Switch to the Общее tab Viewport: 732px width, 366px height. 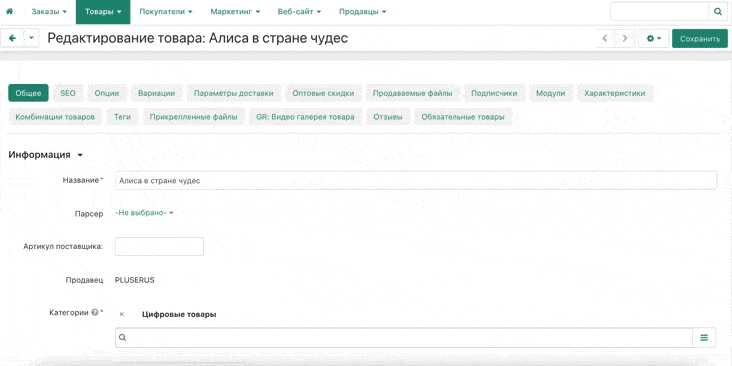28,93
